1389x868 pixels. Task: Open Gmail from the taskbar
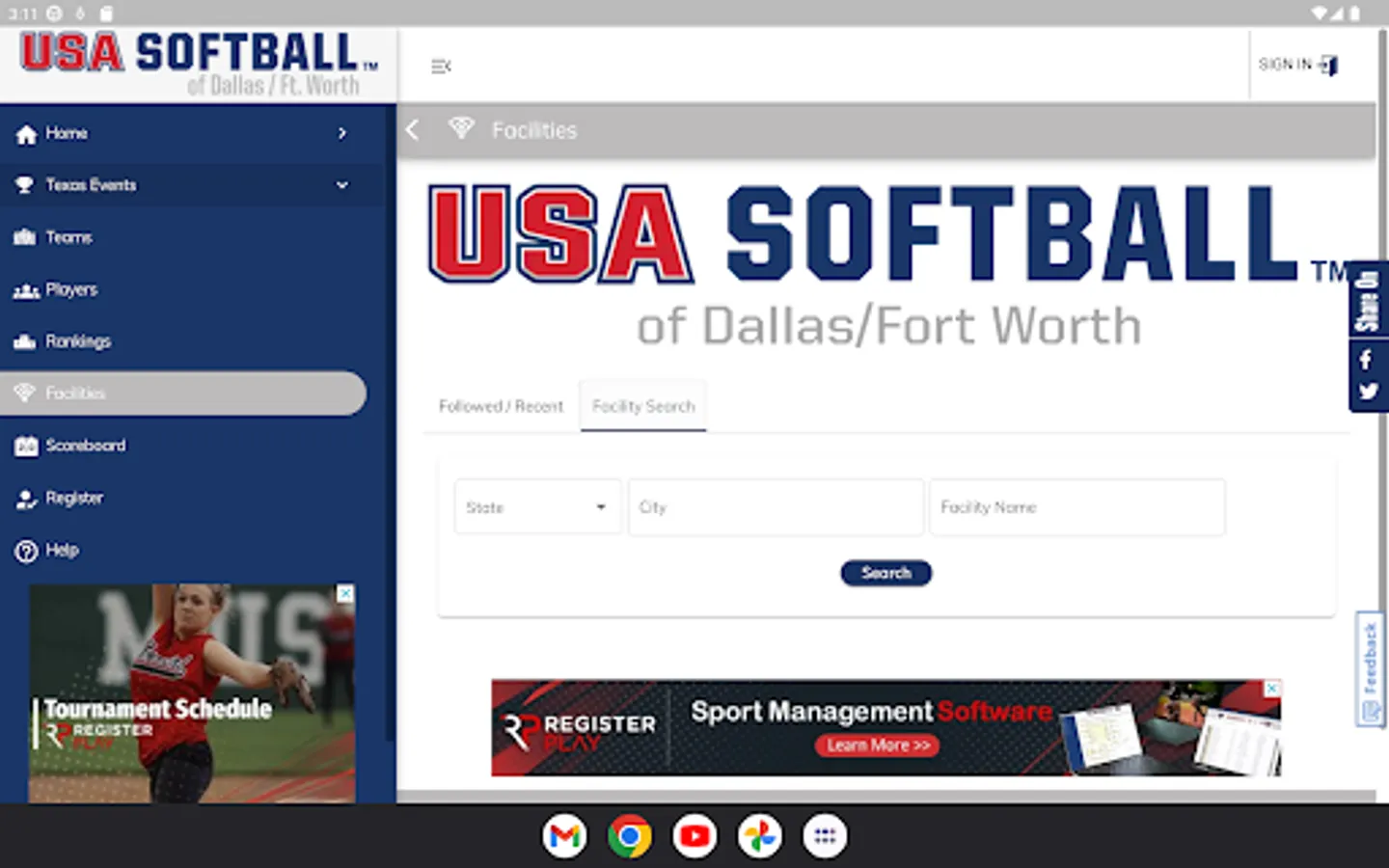(565, 836)
